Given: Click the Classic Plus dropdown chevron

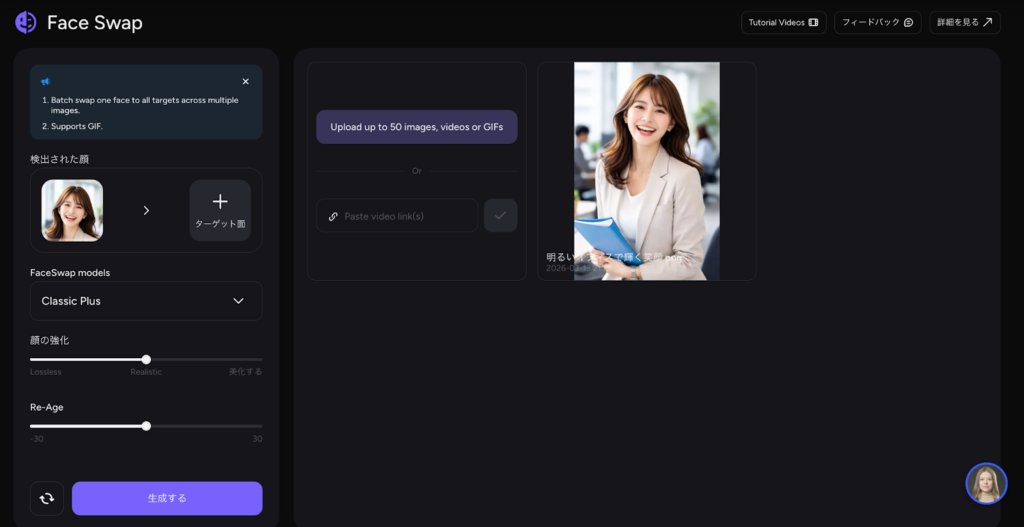Looking at the screenshot, I should click(238, 301).
